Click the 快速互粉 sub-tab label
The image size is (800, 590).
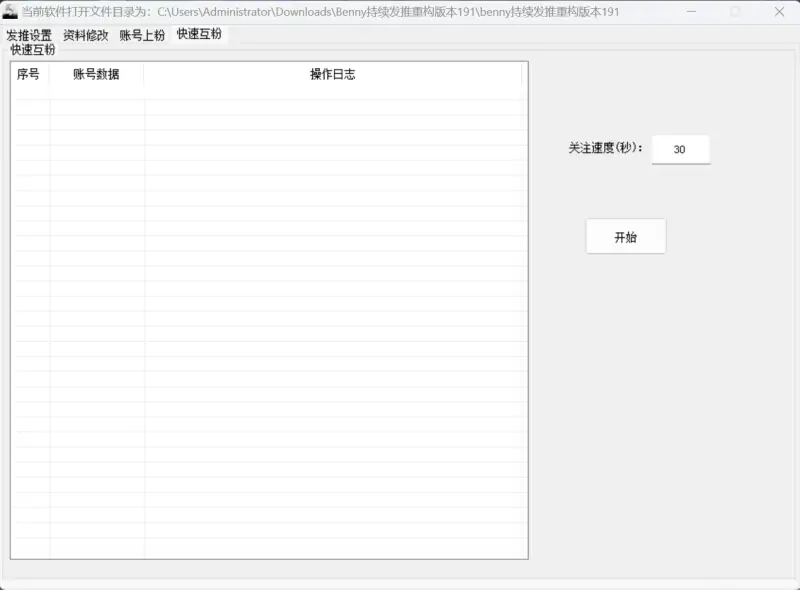coord(33,50)
